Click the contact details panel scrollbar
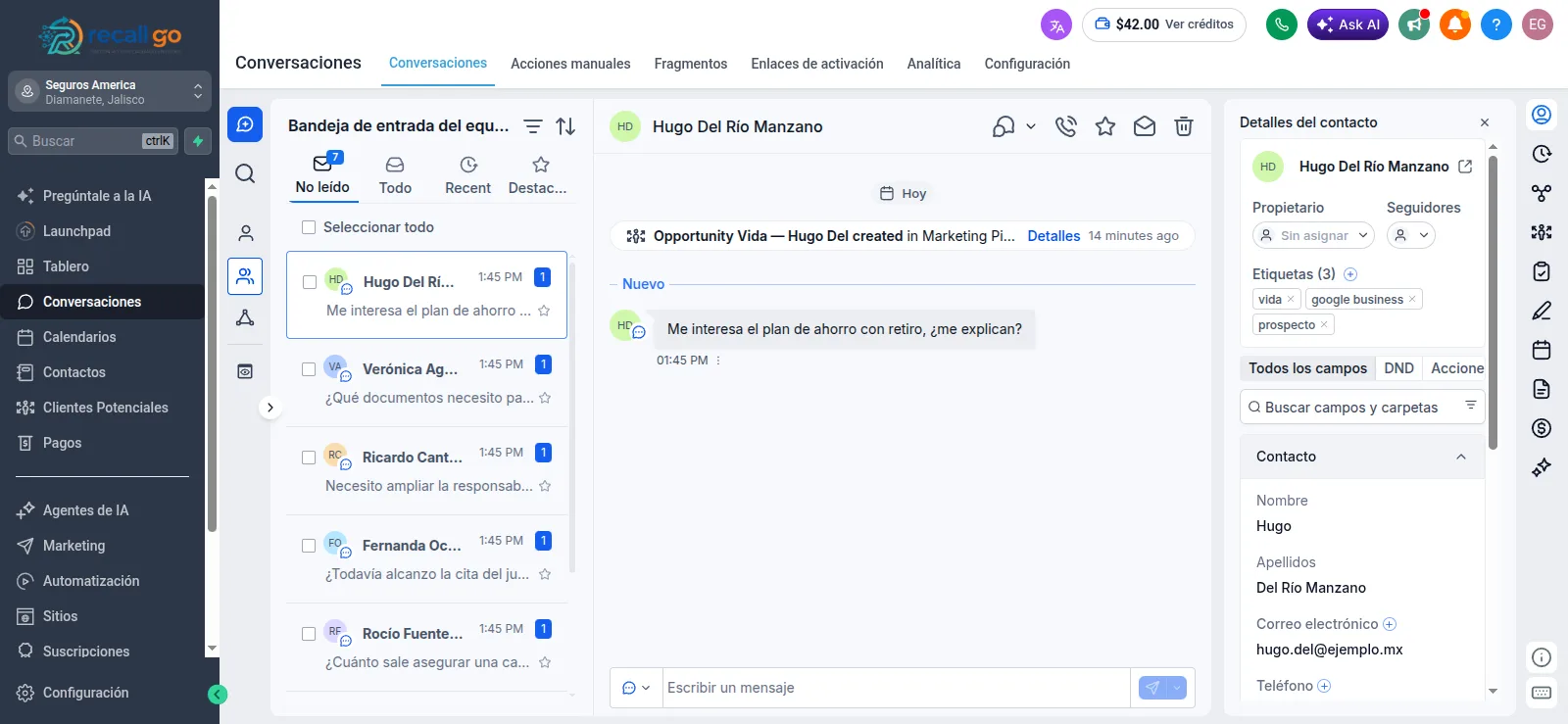 tap(1493, 302)
